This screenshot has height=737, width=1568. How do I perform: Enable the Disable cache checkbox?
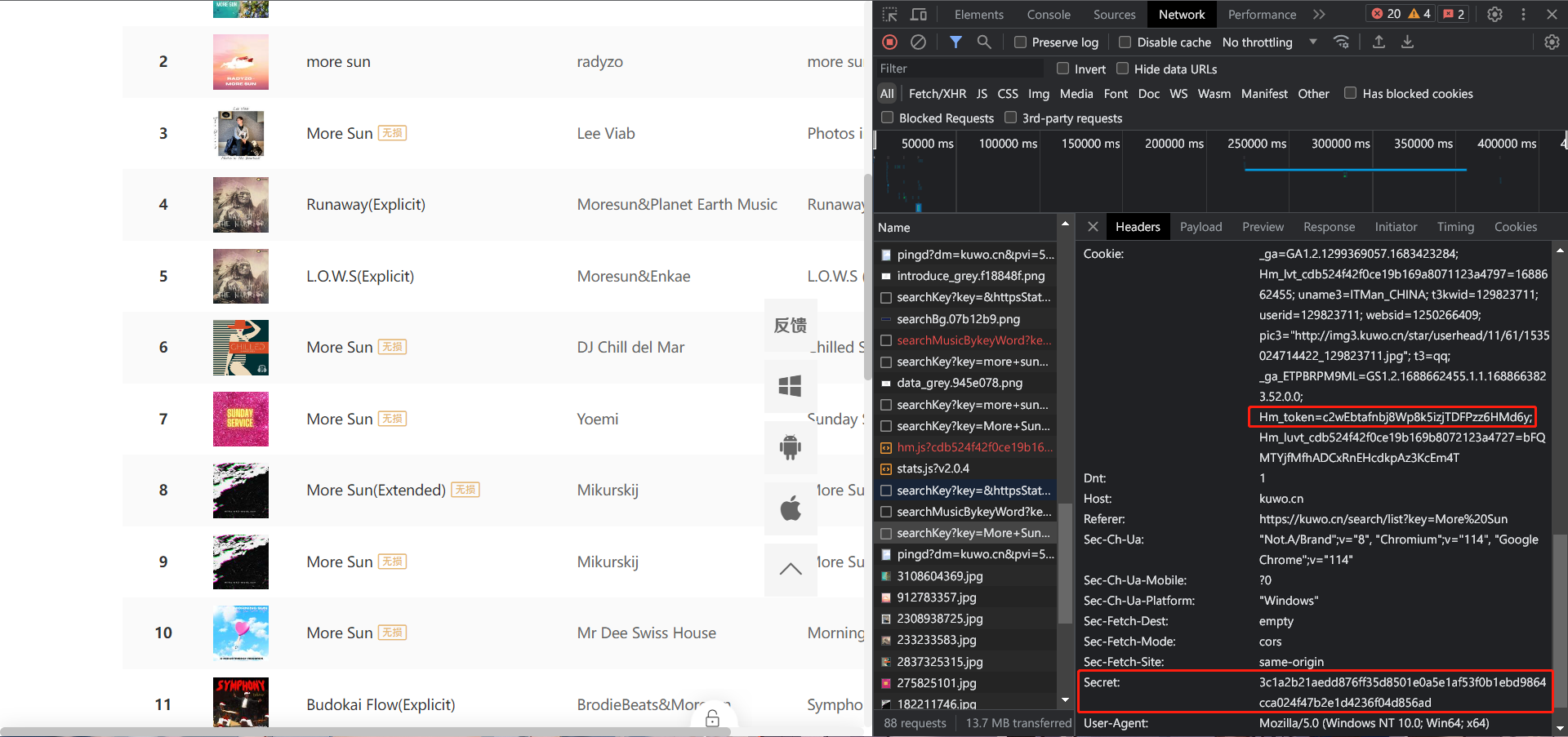(x=1125, y=42)
